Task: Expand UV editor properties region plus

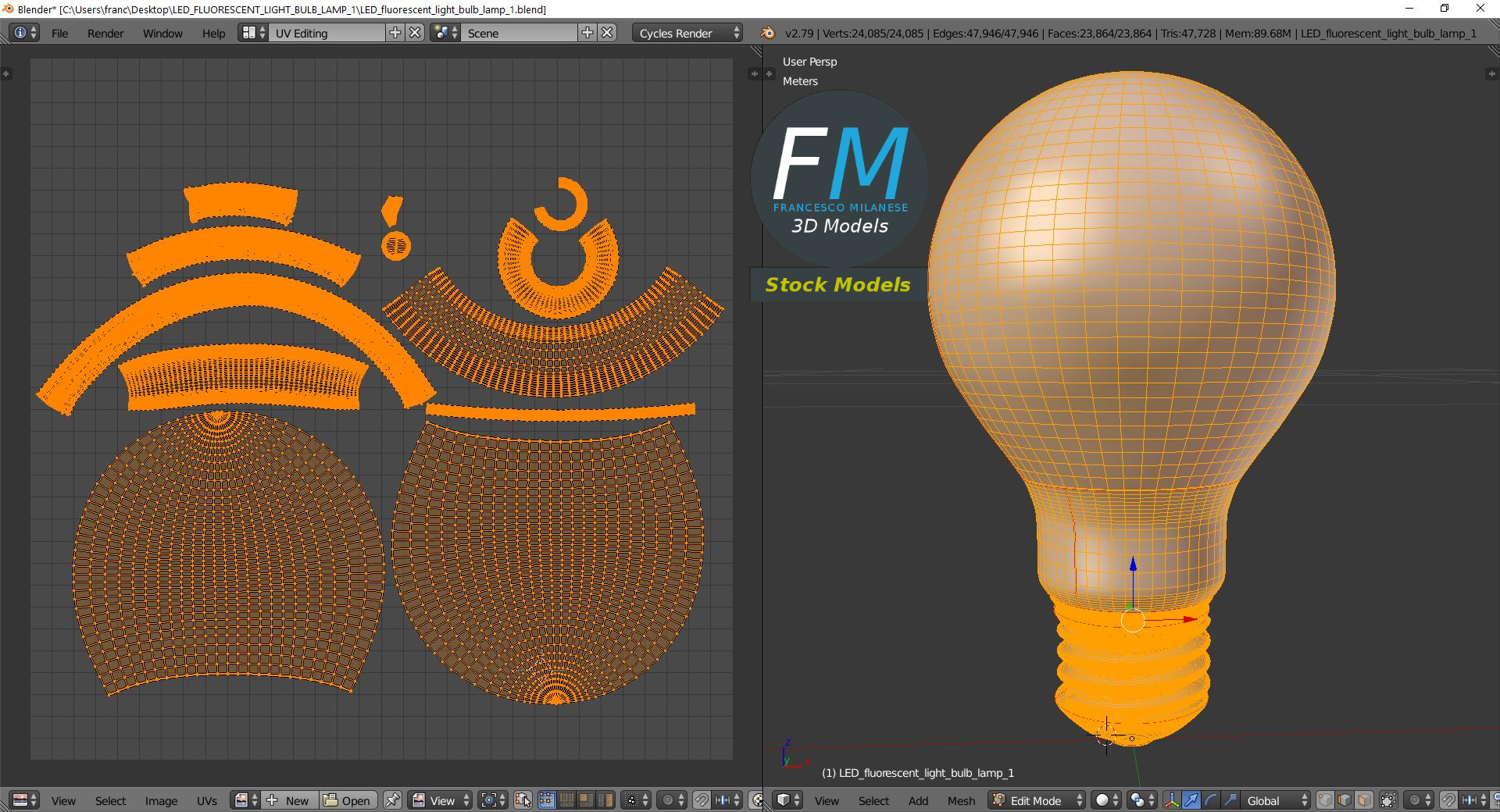Action: click(754, 73)
